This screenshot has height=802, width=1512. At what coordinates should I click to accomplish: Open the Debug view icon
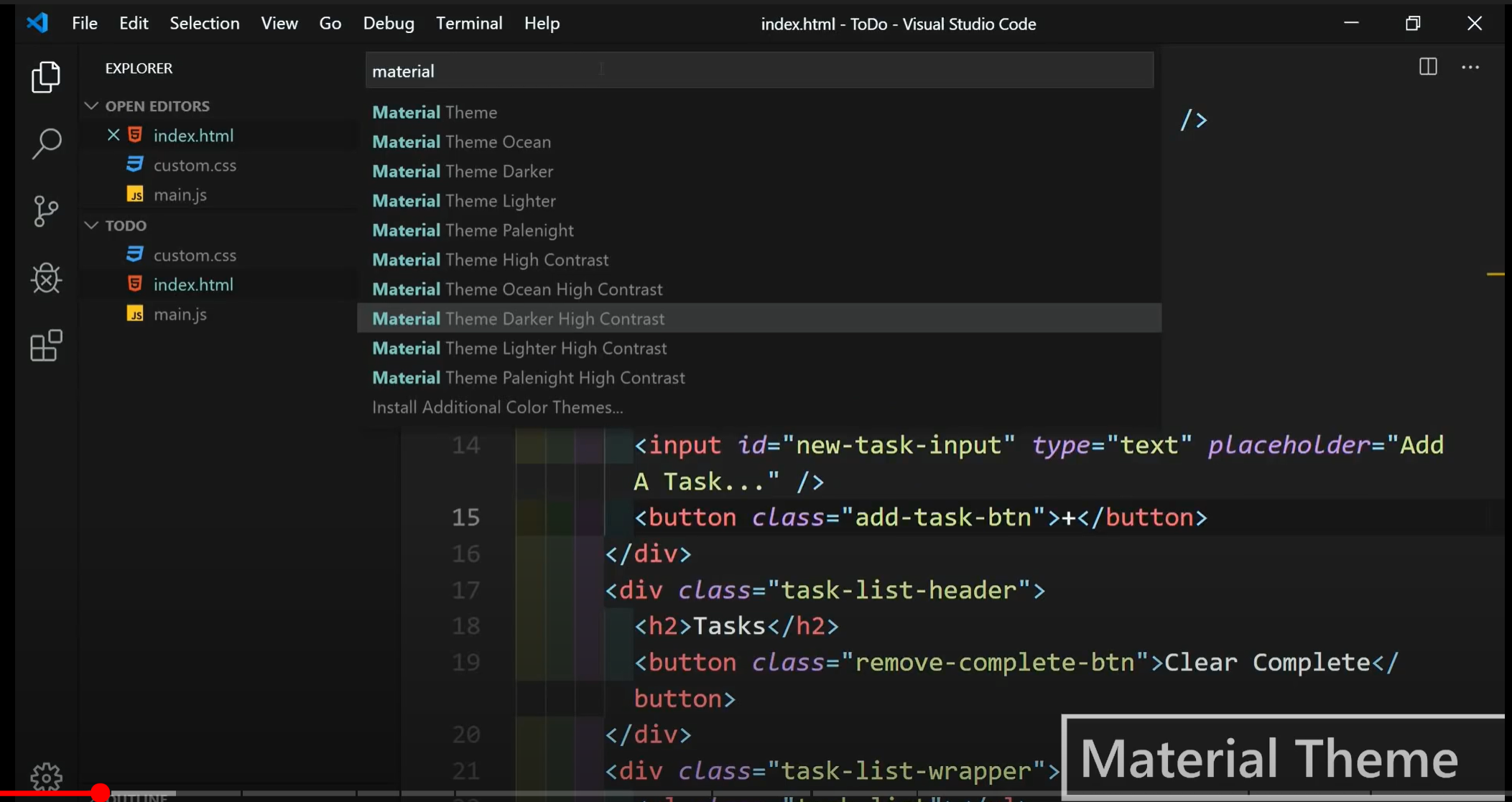[46, 279]
